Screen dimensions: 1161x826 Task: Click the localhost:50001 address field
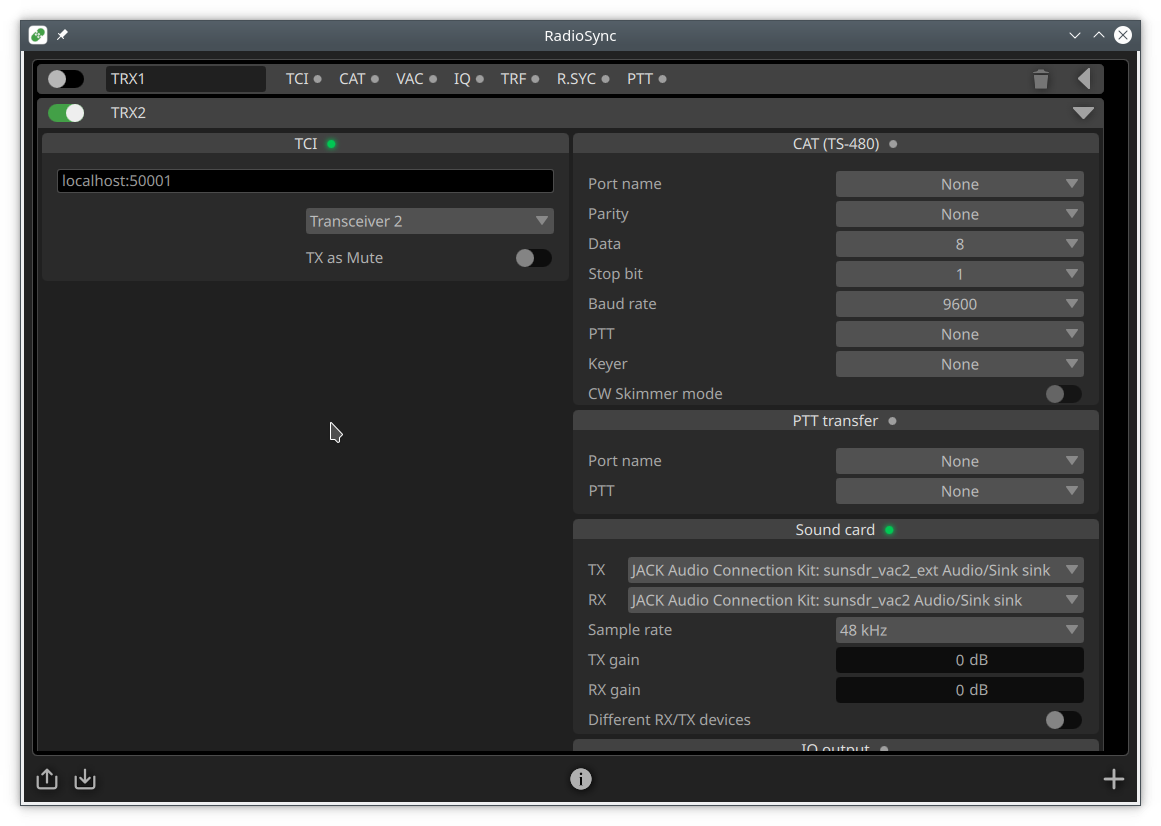(305, 181)
